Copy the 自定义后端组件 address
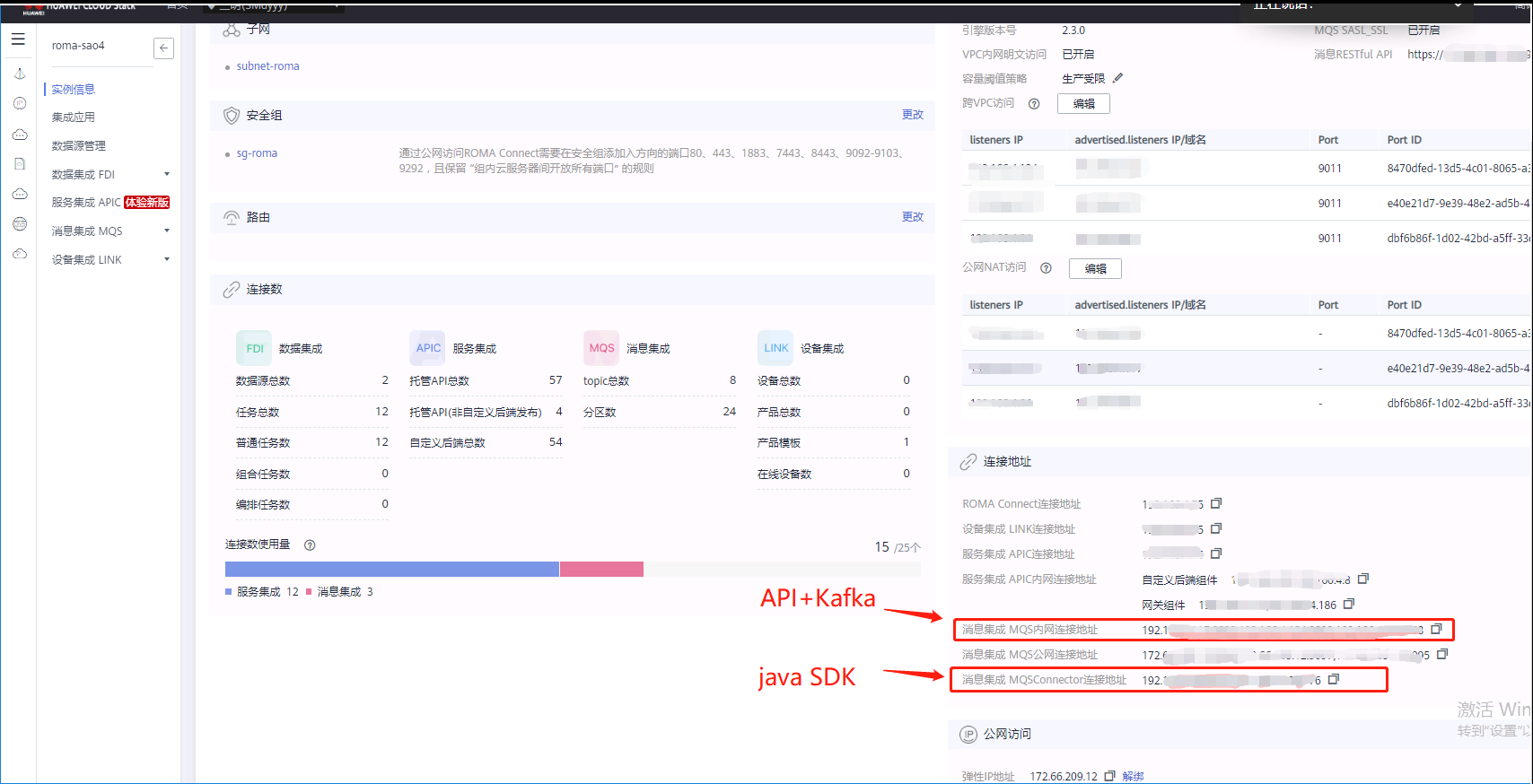The height and width of the screenshot is (784, 1533). click(x=1363, y=579)
